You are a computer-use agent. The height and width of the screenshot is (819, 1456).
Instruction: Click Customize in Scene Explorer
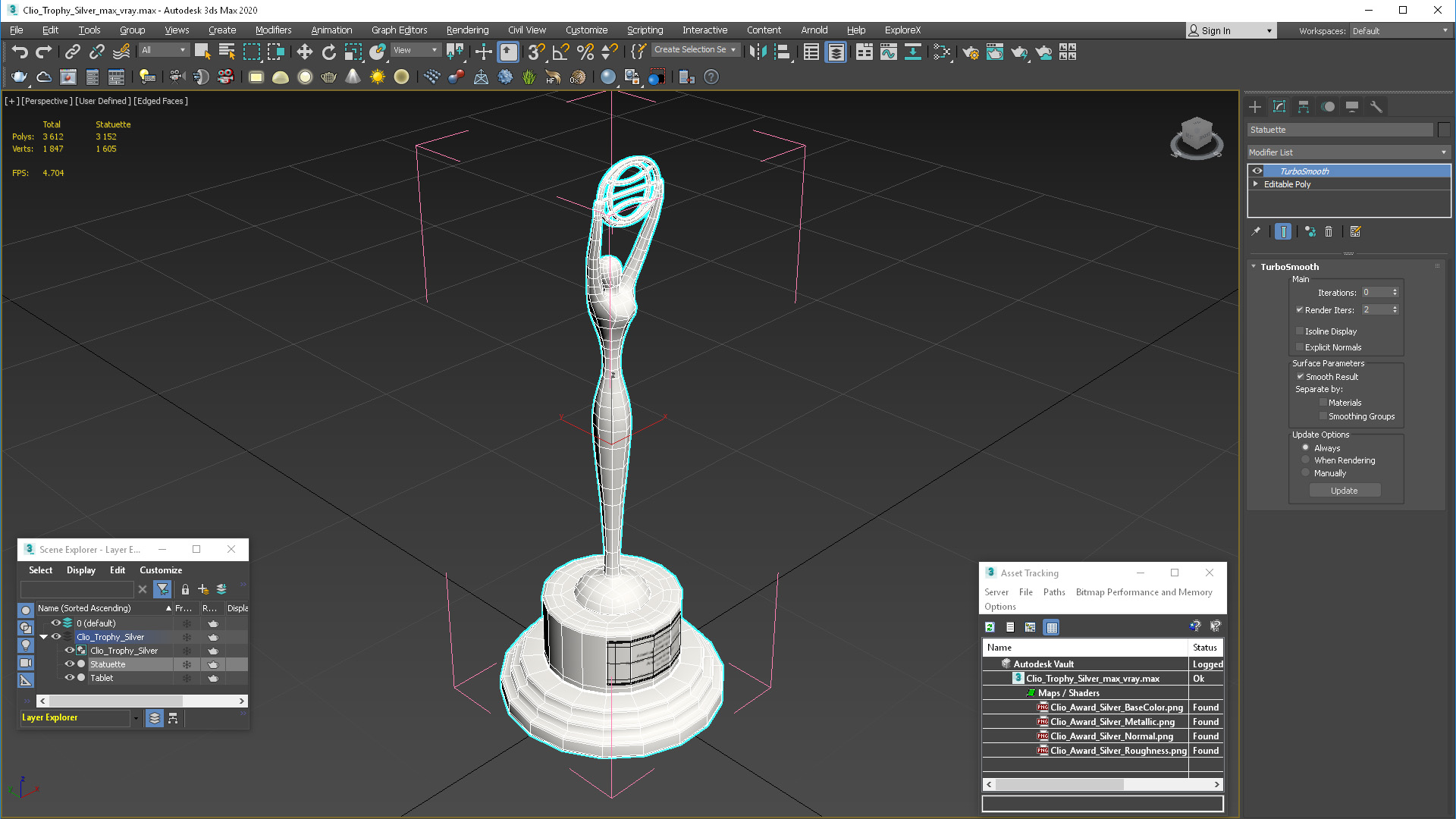(x=161, y=570)
